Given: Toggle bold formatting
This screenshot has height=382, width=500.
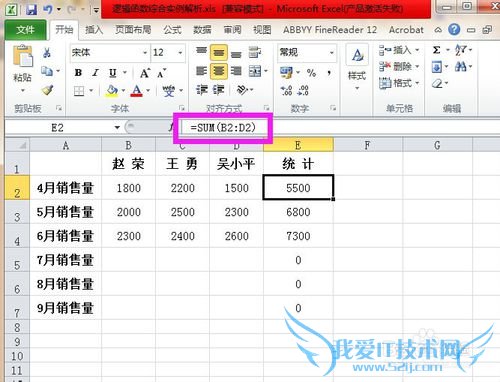Looking at the screenshot, I should pos(78,73).
